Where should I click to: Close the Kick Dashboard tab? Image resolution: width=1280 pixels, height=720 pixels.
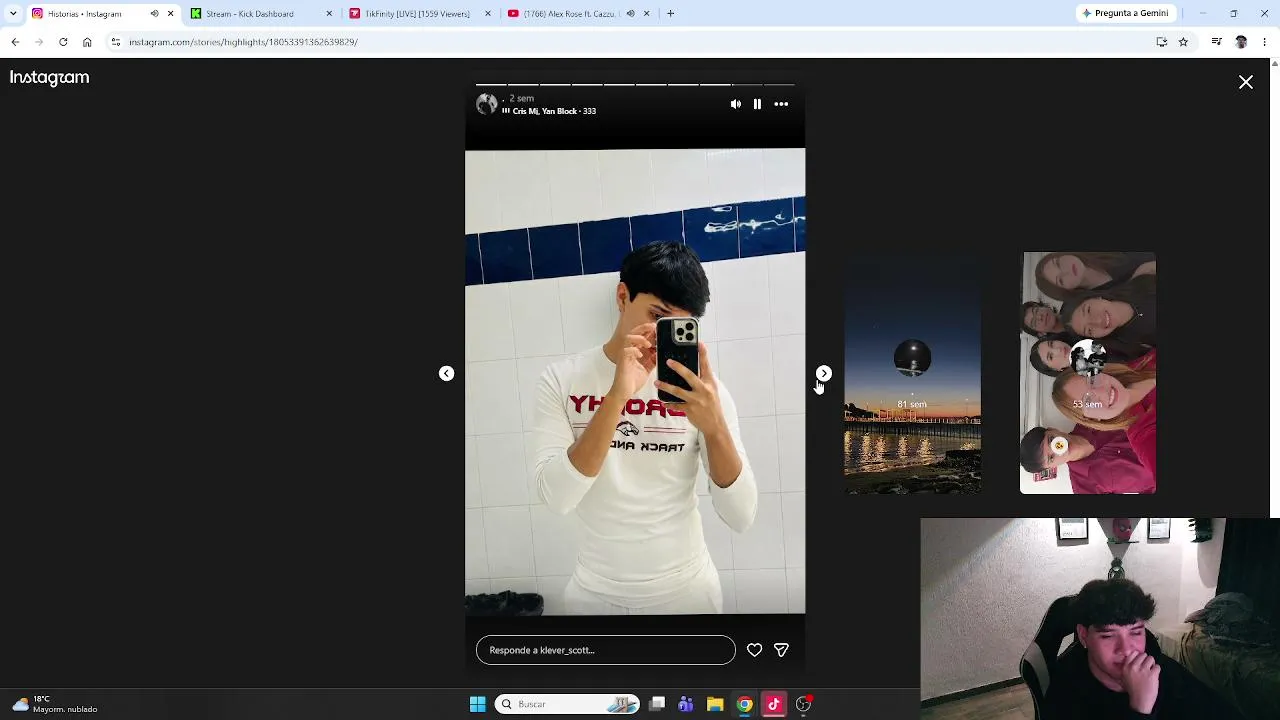point(329,14)
